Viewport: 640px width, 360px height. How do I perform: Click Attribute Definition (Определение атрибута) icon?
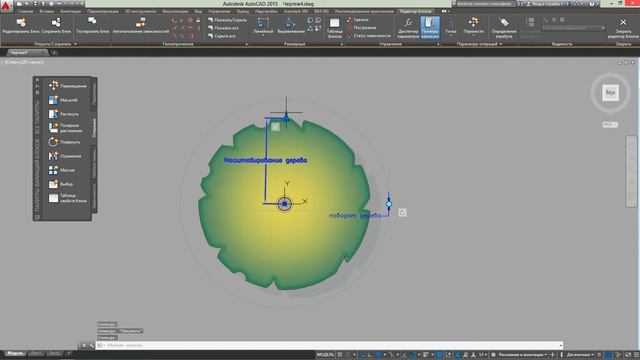pyautogui.click(x=504, y=22)
